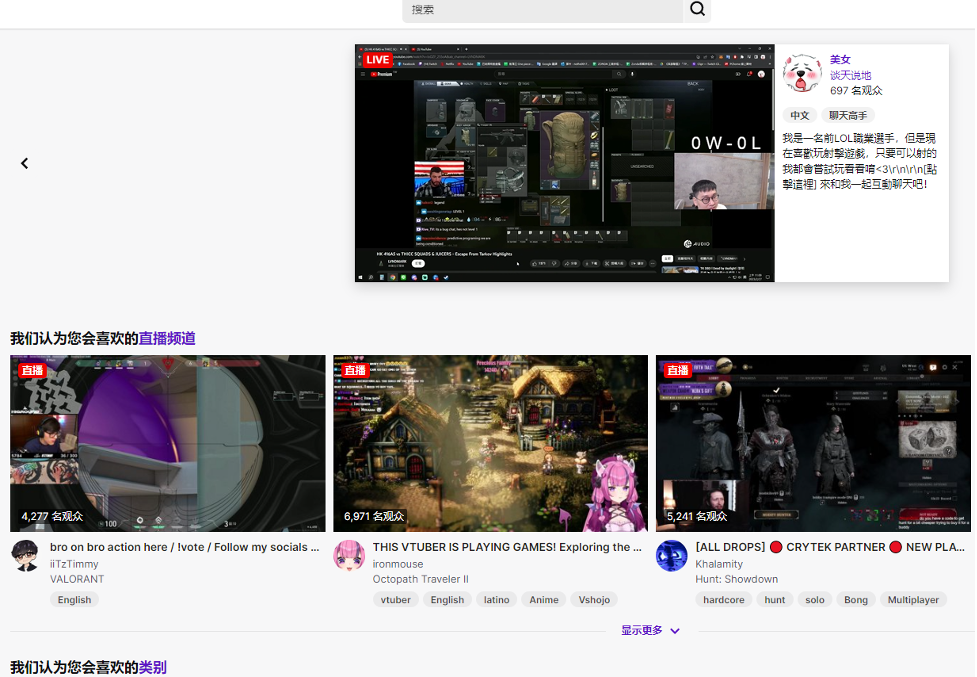Viewport: 977px width, 677px height.
Task: Select English tag under ironmouse
Action: click(447, 600)
